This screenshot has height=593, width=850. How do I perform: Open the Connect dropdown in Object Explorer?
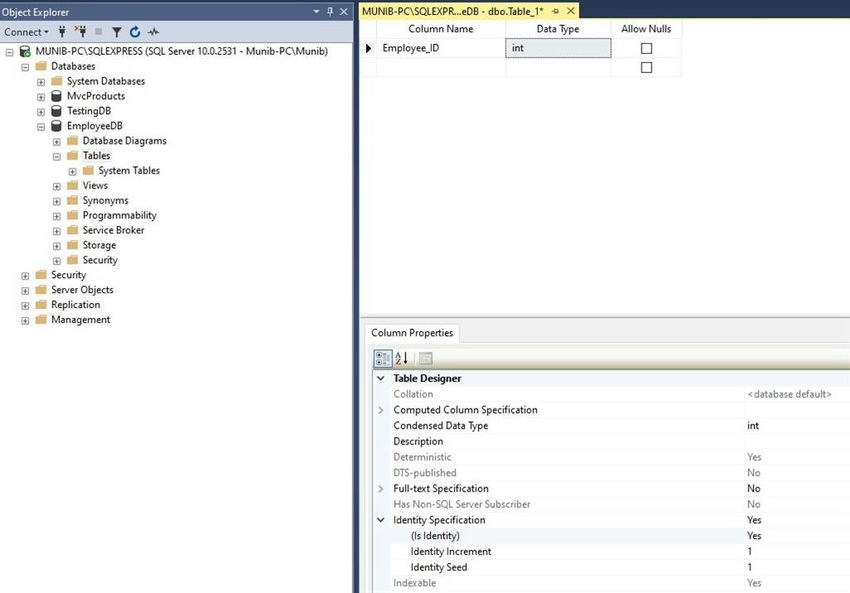point(26,32)
